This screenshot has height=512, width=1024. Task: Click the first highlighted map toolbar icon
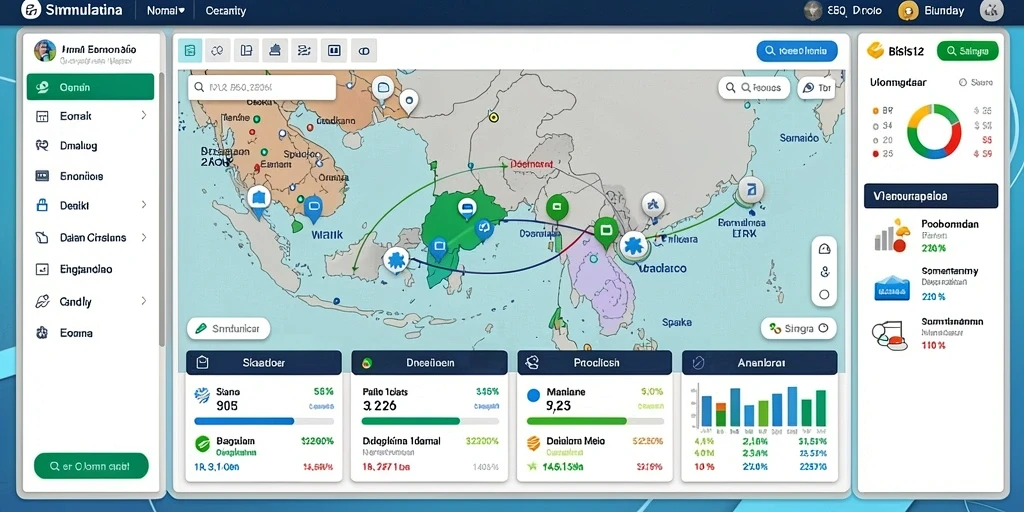pyautogui.click(x=190, y=50)
